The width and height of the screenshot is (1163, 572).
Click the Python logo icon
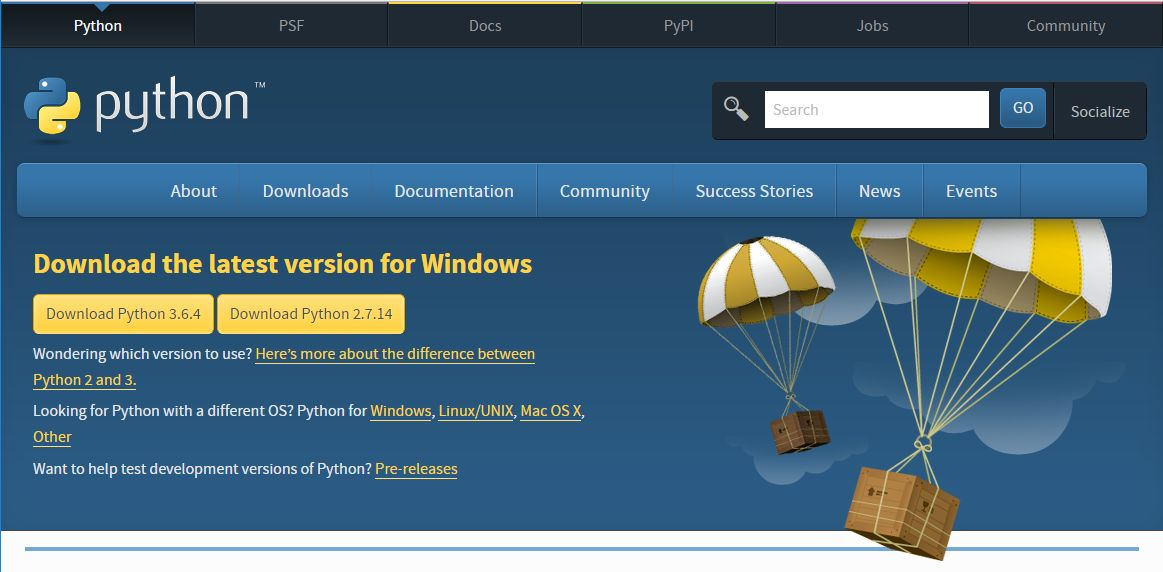tap(52, 105)
